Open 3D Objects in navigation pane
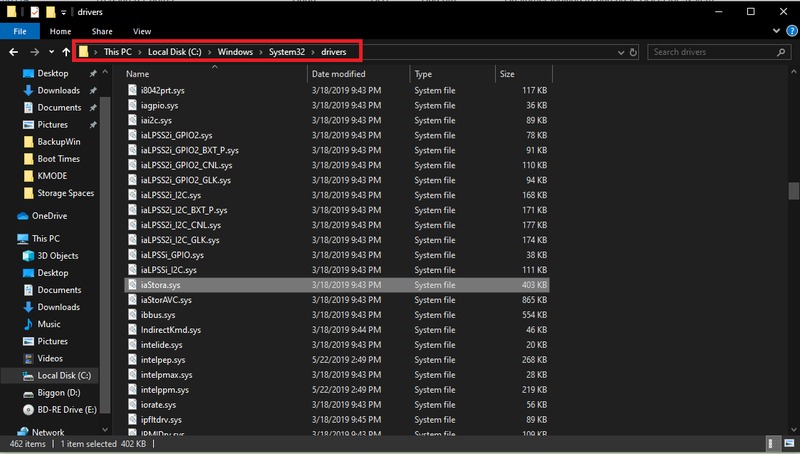The width and height of the screenshot is (800, 454). point(59,256)
